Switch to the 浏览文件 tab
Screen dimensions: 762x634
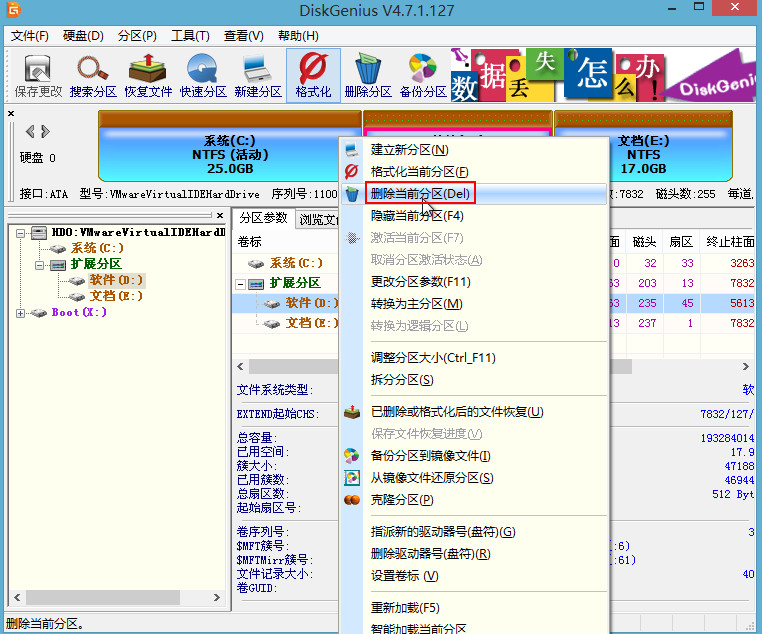click(317, 220)
